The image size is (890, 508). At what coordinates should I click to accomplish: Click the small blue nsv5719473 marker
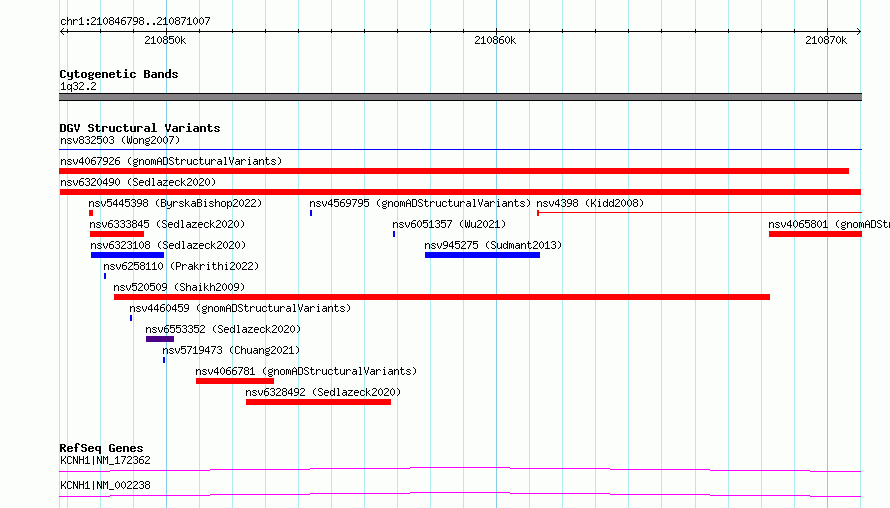(164, 360)
